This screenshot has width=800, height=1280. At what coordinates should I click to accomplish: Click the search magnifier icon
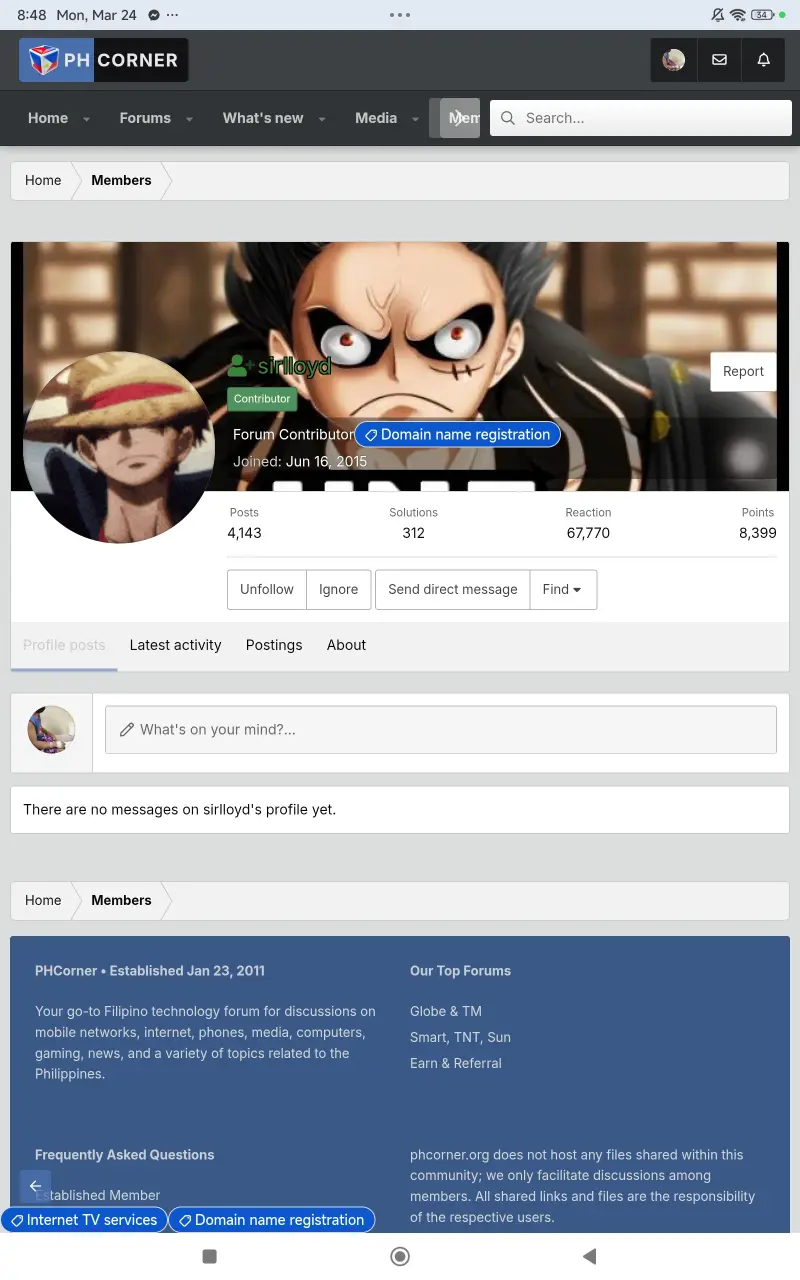point(508,118)
